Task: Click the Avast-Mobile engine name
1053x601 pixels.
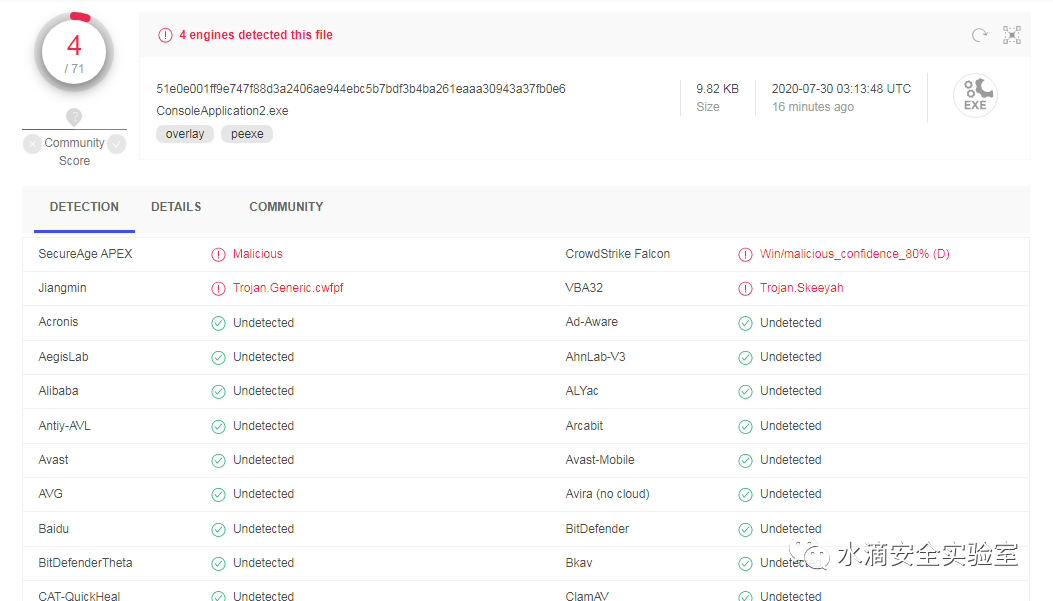Action: [600, 460]
